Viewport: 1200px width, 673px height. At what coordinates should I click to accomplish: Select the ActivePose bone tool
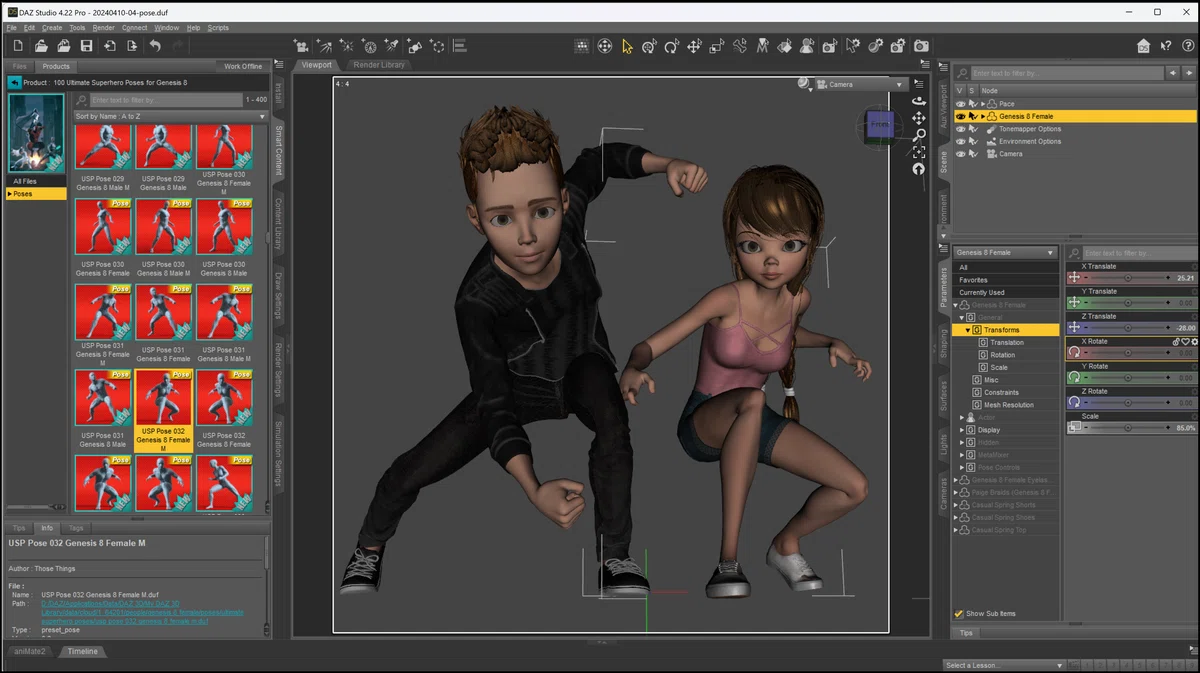point(740,46)
